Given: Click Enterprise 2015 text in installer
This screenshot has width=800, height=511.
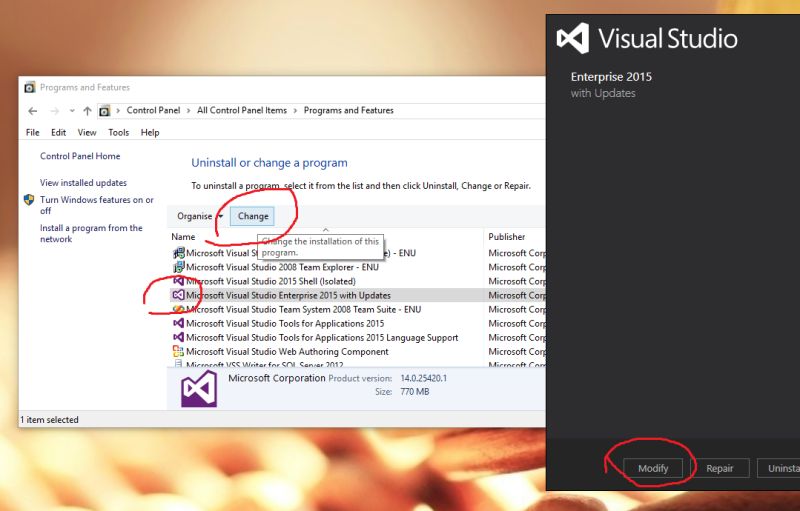Looking at the screenshot, I should (x=611, y=77).
